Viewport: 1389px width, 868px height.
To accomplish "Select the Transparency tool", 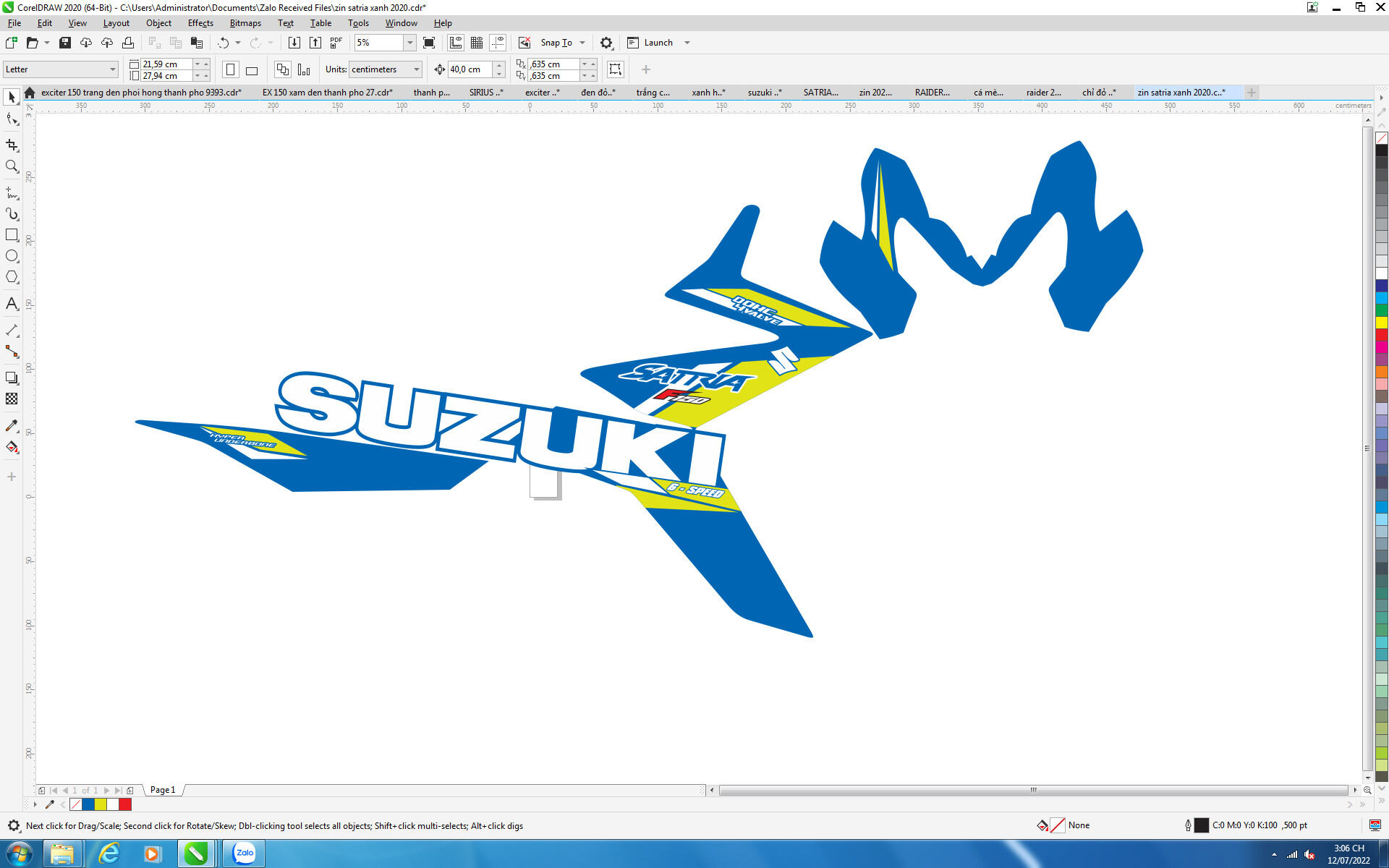I will click(x=12, y=399).
